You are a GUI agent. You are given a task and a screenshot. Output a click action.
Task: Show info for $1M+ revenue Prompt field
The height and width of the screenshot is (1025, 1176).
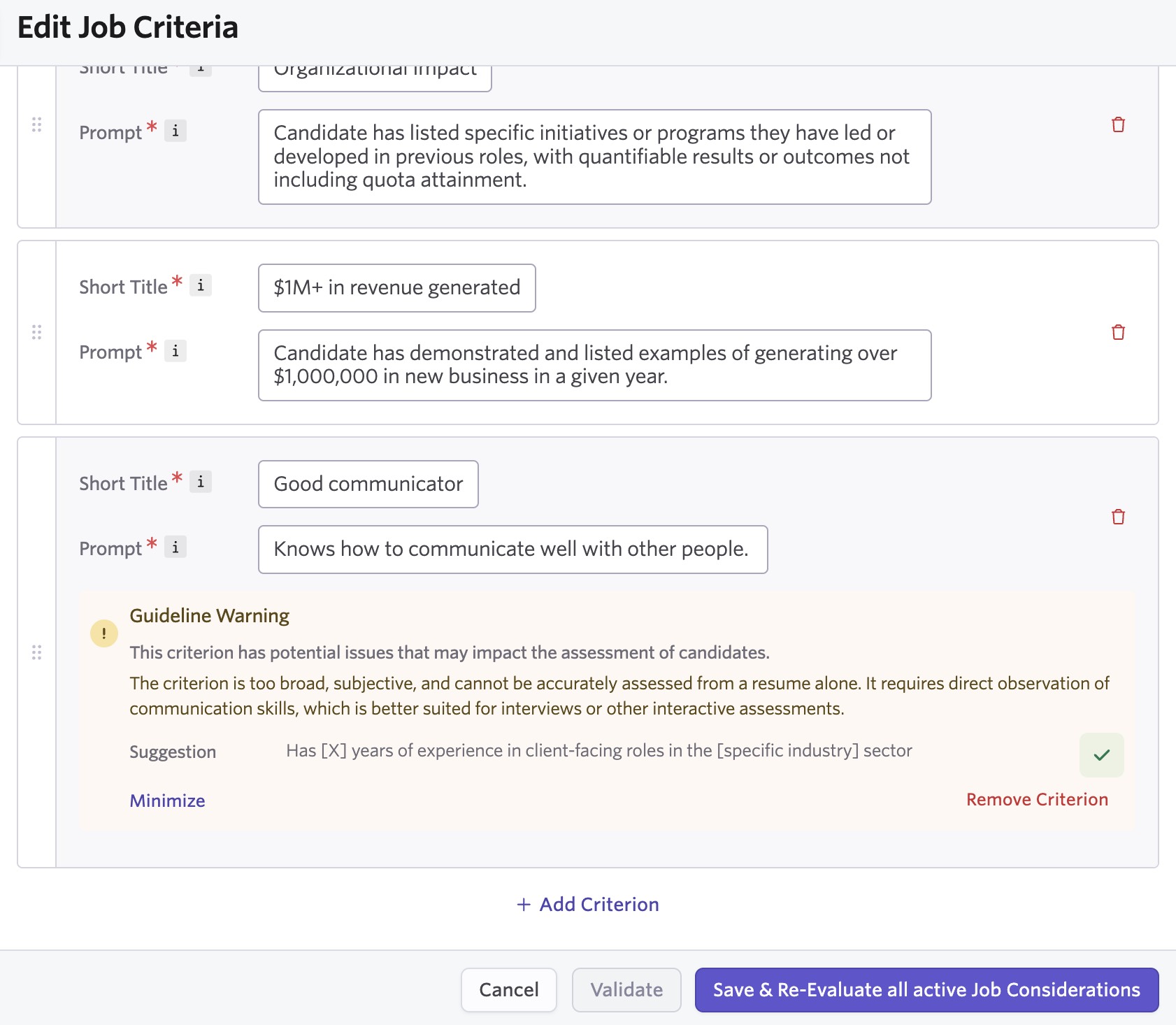click(175, 351)
